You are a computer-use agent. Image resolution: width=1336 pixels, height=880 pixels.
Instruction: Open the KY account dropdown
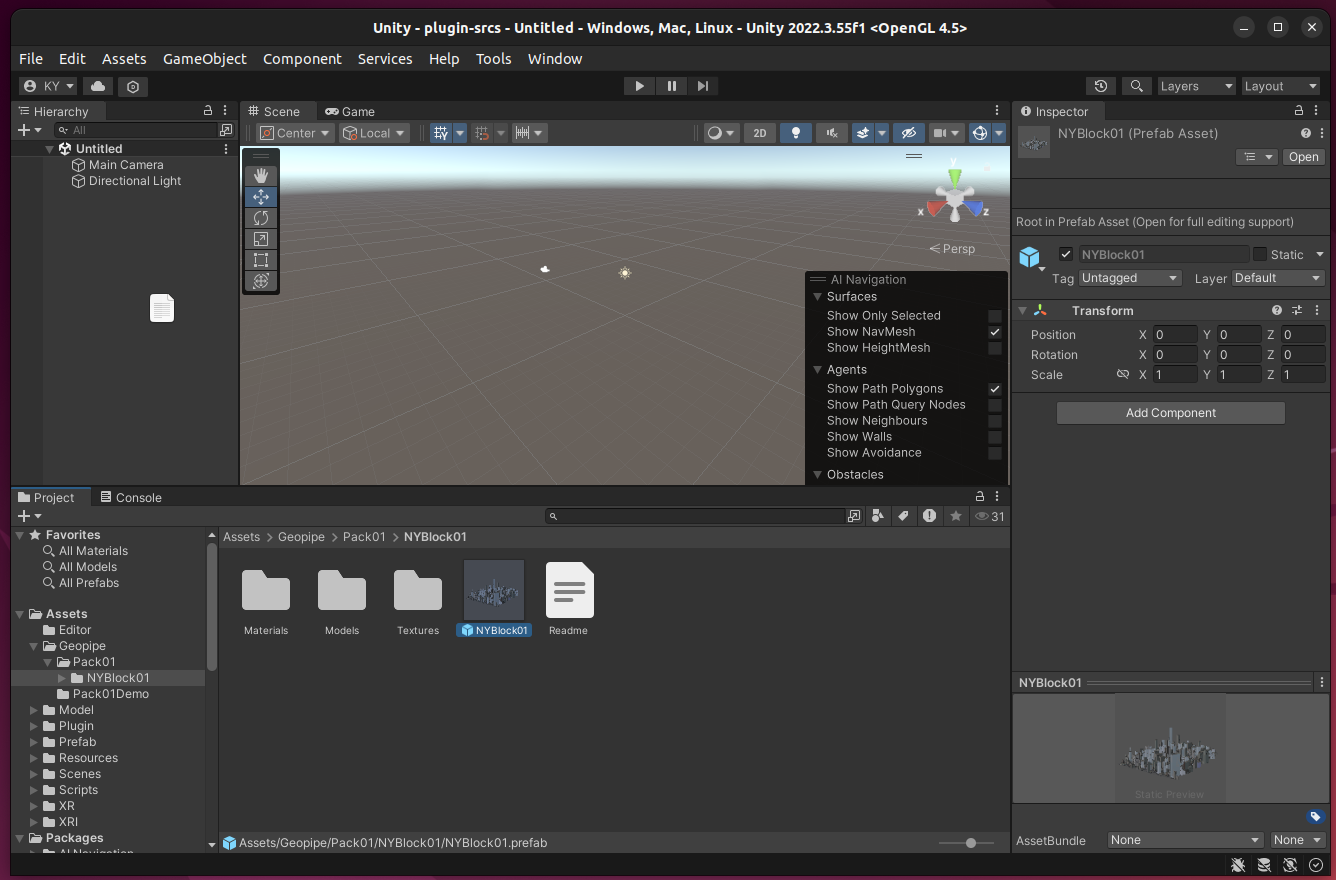click(x=49, y=86)
